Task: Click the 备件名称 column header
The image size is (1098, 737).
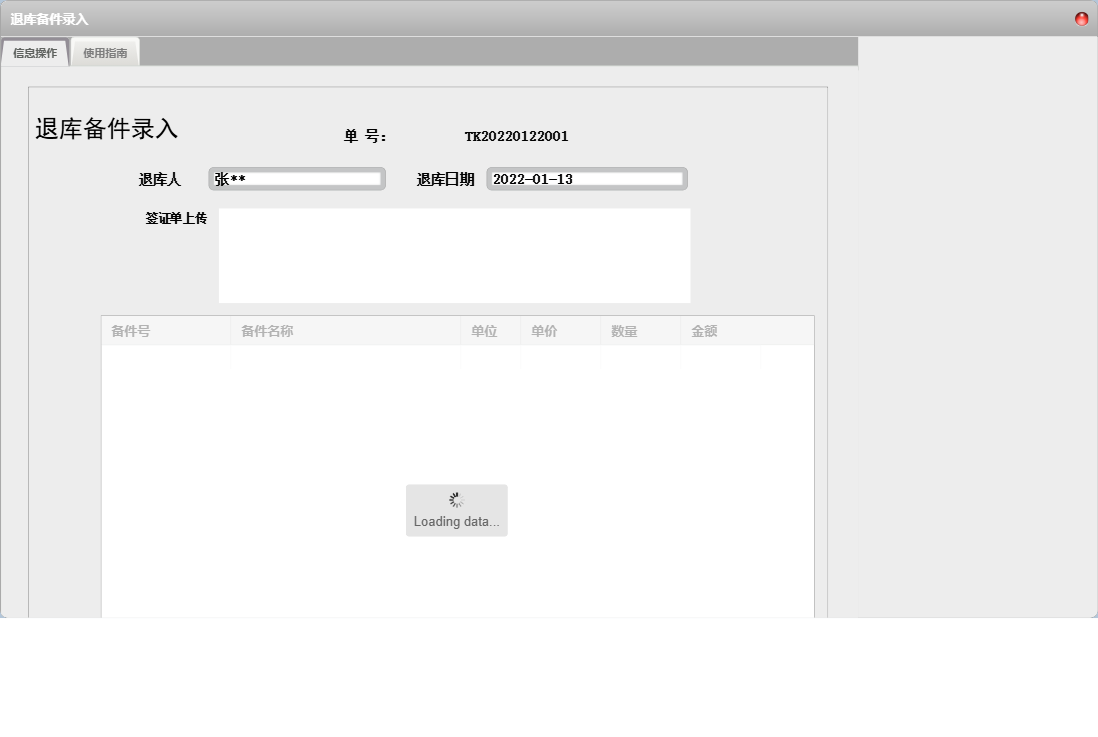Action: [266, 330]
